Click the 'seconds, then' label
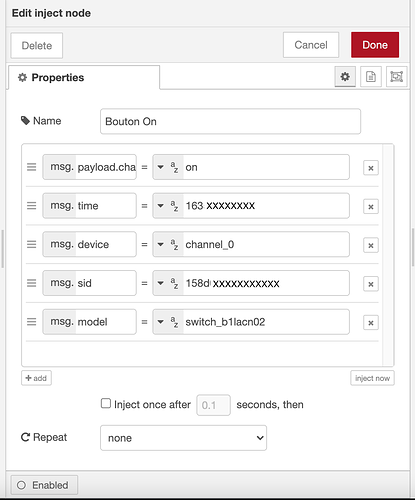The width and height of the screenshot is (415, 500). click(270, 405)
